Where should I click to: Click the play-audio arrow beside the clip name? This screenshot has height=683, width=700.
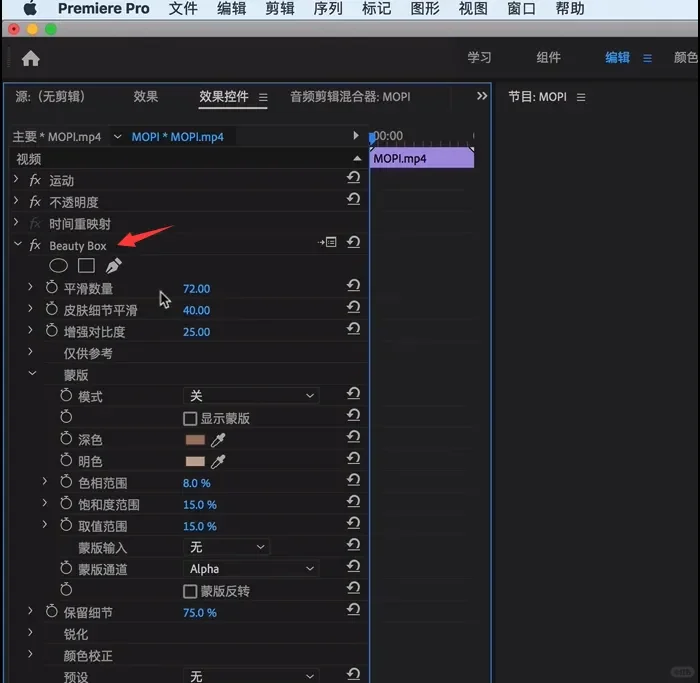click(x=356, y=135)
